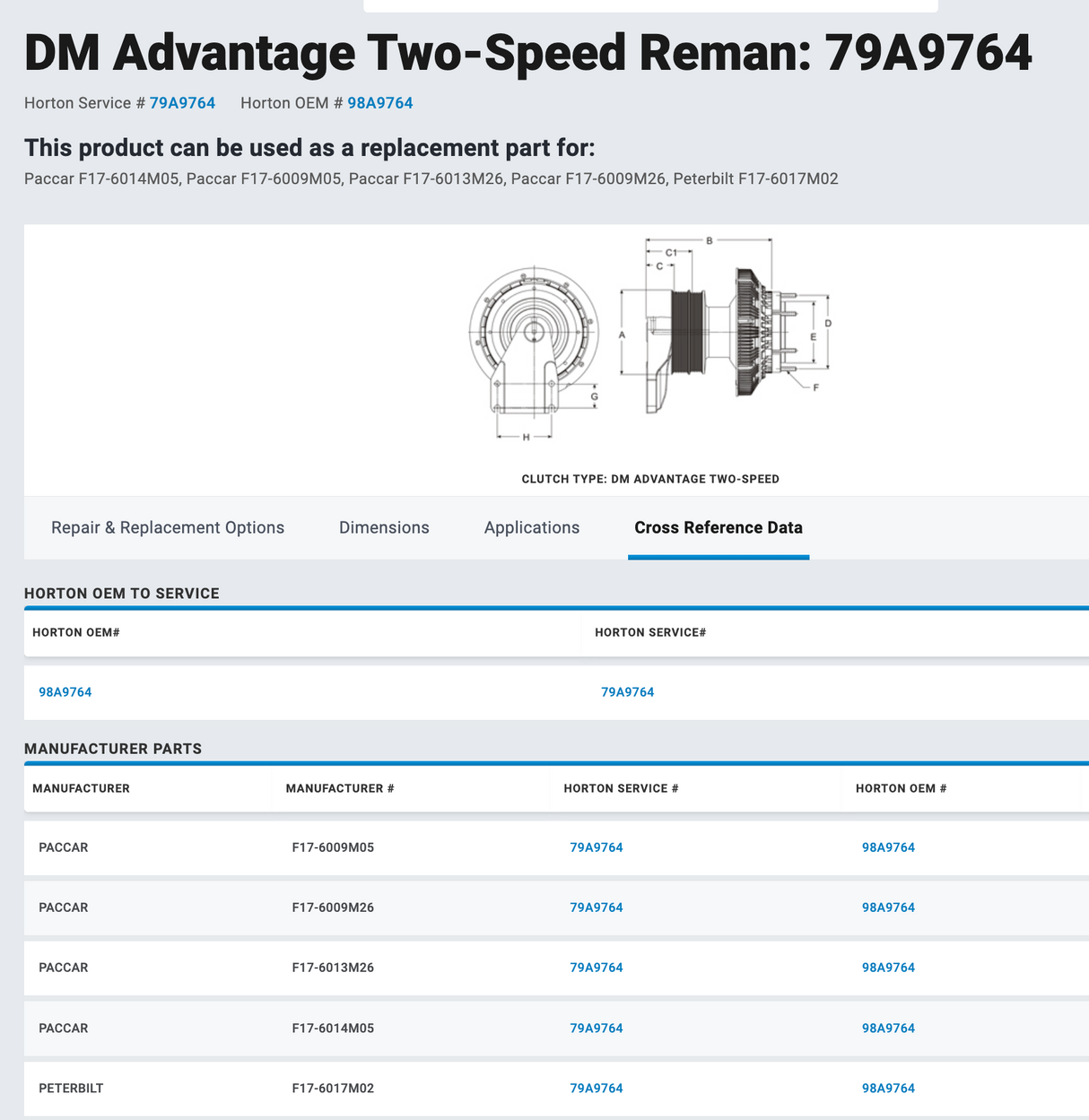Image resolution: width=1089 pixels, height=1120 pixels.
Task: Follow the 98A9764 link in F17-6013M26 row
Action: pos(888,968)
